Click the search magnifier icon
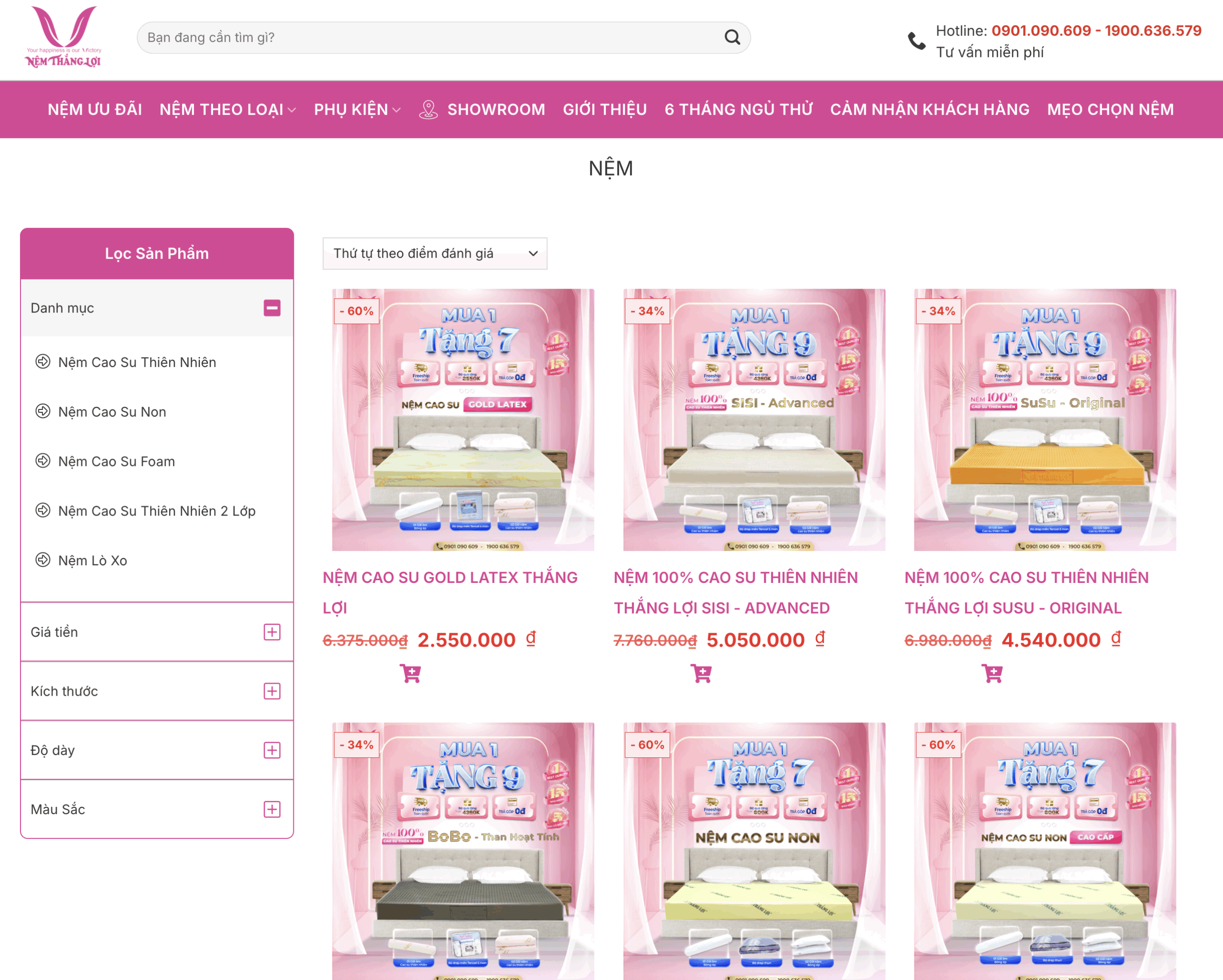1223x980 pixels. point(732,37)
